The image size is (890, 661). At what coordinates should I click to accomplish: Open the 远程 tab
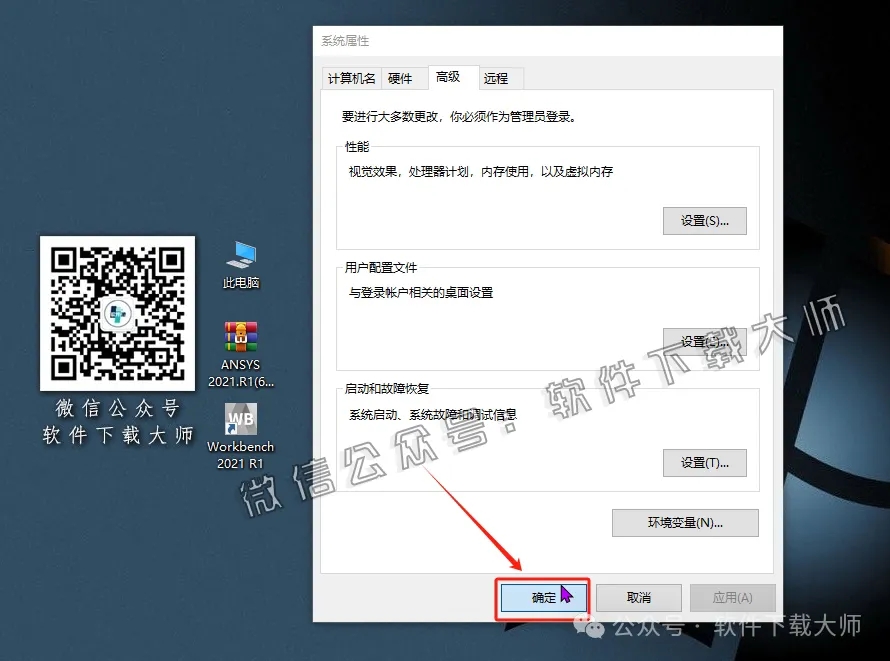click(498, 77)
